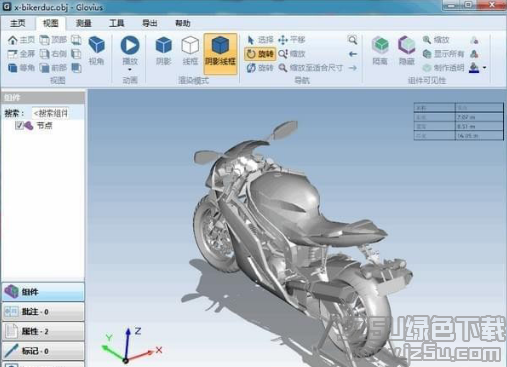Open the 视角 perspective view button
This screenshot has height=367, width=507.
pos(96,51)
